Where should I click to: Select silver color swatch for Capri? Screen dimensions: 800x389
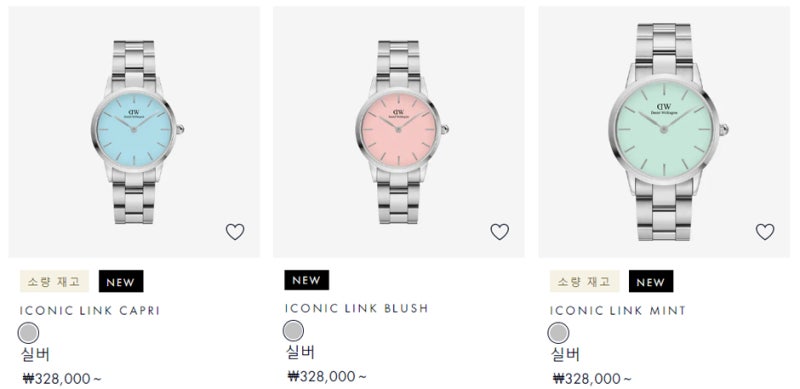[x=28, y=333]
